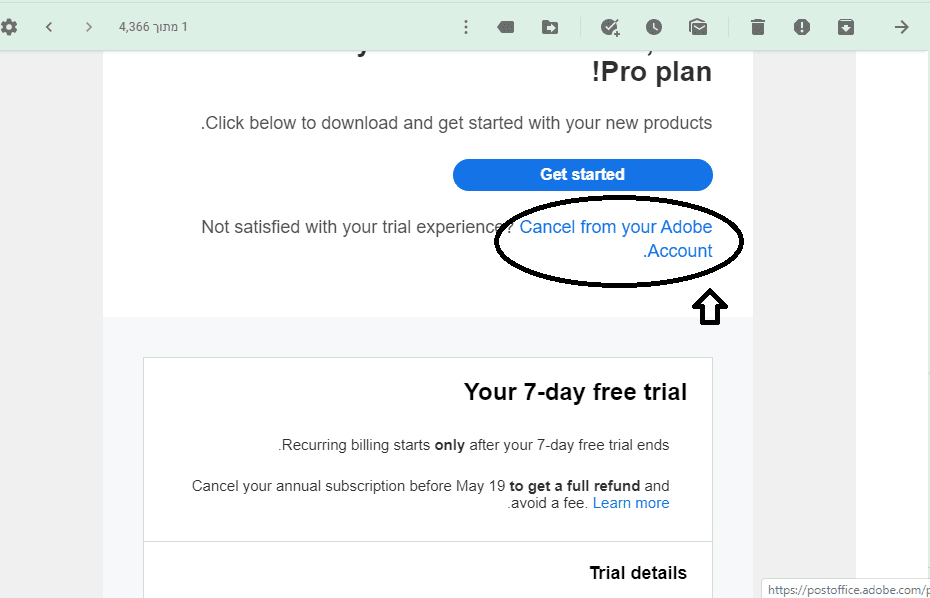Open the move-to folder menu
Image resolution: width=930 pixels, height=598 pixels.
[x=550, y=27]
